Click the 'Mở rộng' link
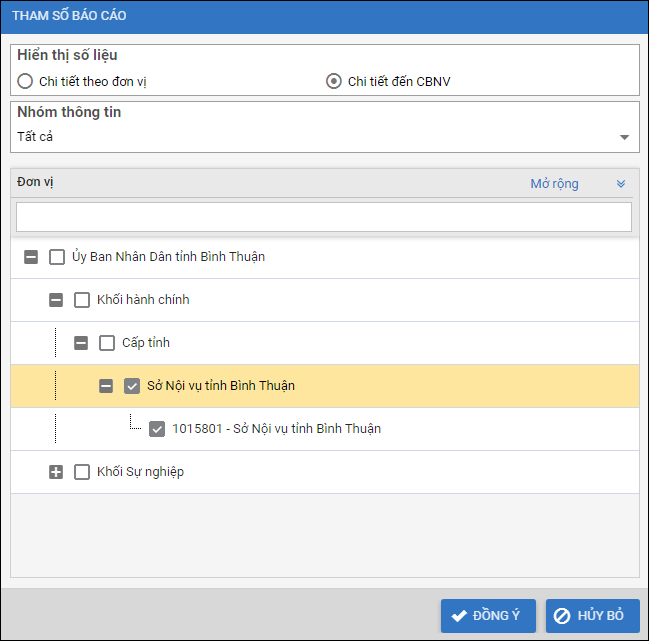649x641 pixels. pyautogui.click(x=554, y=184)
